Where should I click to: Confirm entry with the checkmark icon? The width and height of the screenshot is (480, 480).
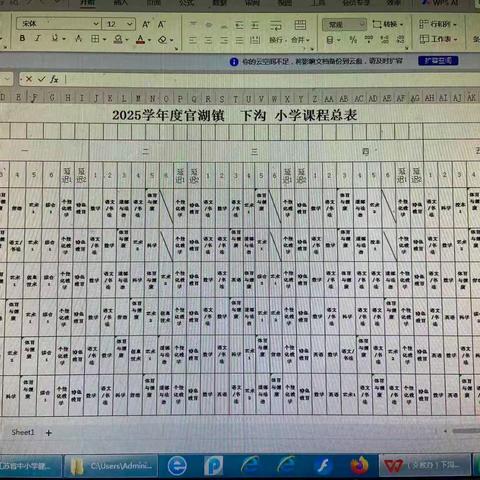[42, 79]
